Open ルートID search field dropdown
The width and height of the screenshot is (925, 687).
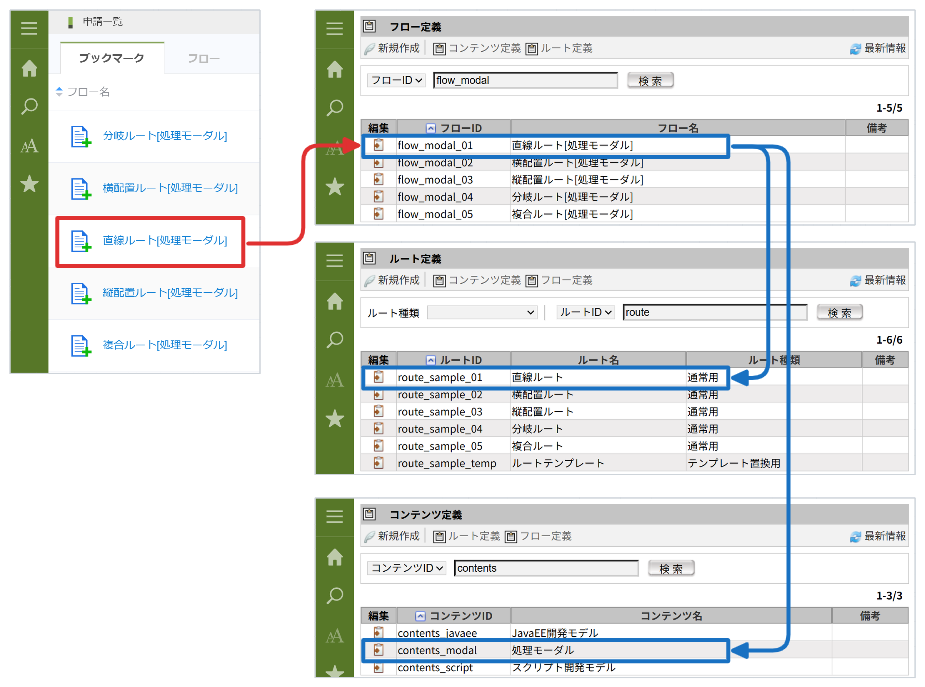coord(586,312)
